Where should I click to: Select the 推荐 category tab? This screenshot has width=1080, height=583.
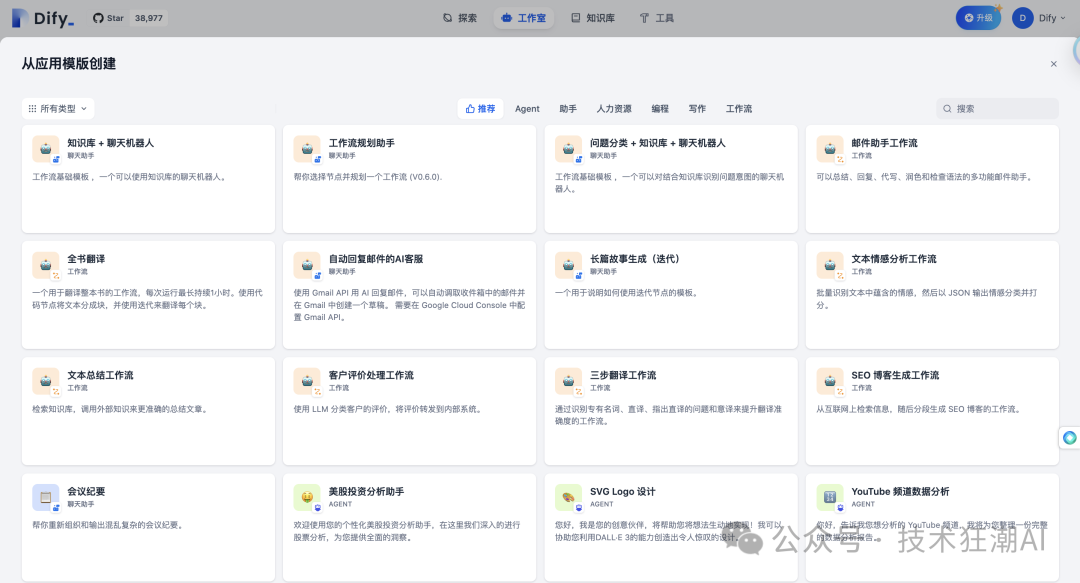pos(480,108)
